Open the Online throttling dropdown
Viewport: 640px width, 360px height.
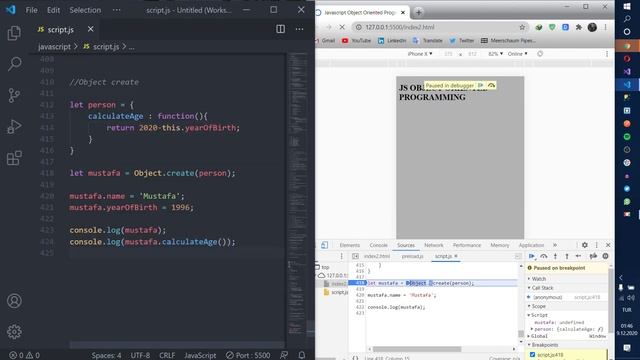coord(518,54)
